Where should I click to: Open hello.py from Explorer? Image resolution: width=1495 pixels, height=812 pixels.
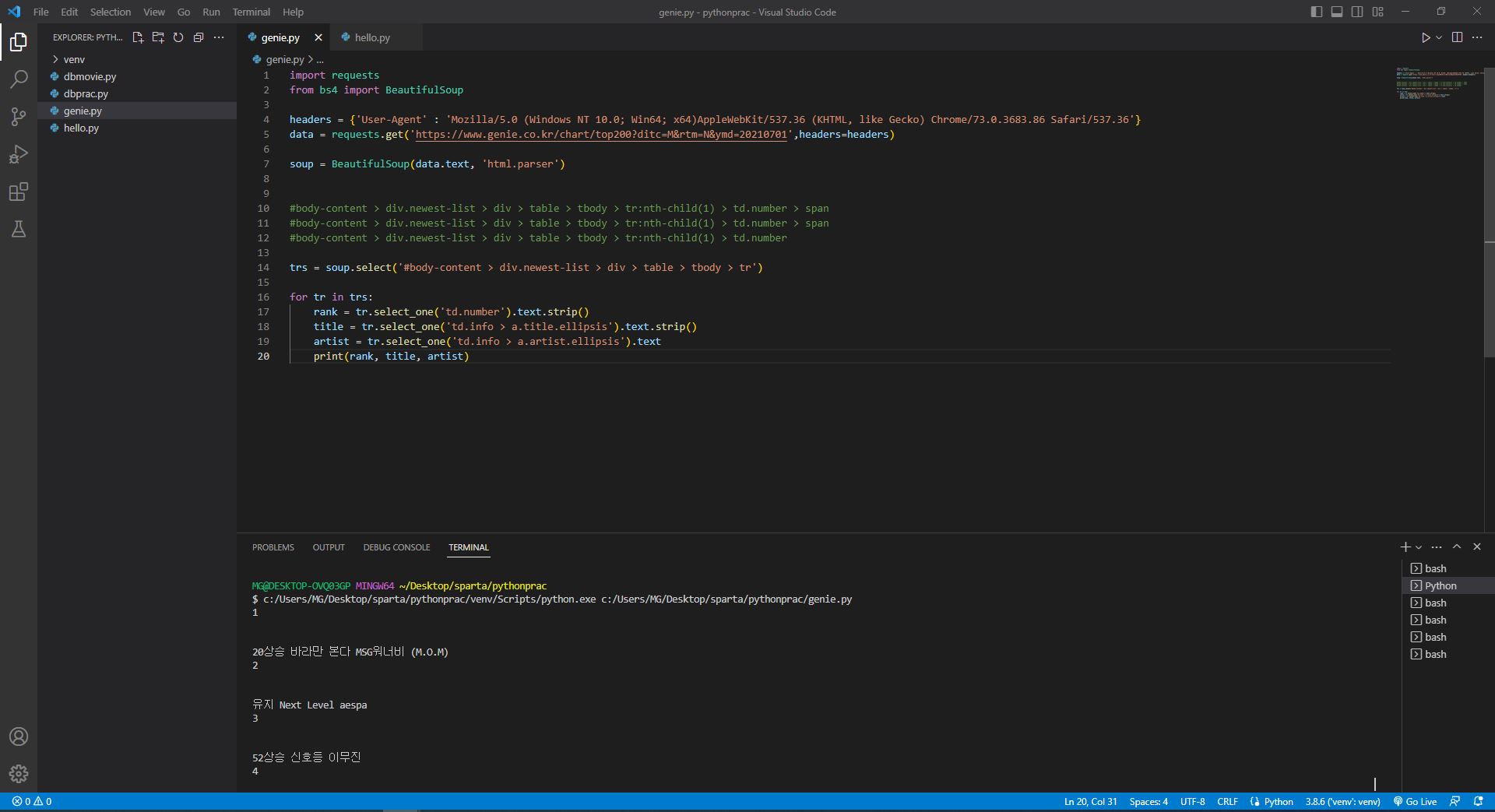pos(81,128)
